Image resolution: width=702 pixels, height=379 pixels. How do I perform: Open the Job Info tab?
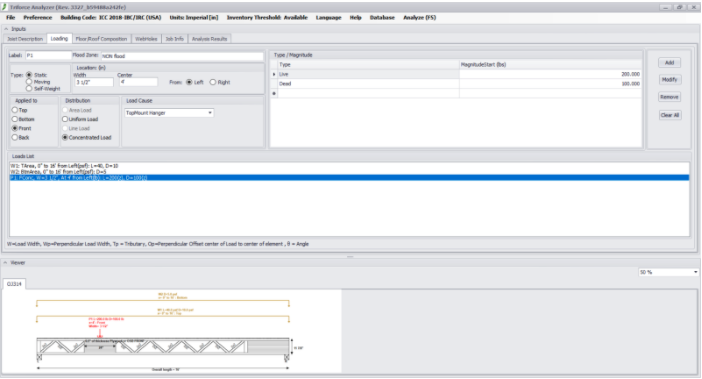[x=175, y=39]
